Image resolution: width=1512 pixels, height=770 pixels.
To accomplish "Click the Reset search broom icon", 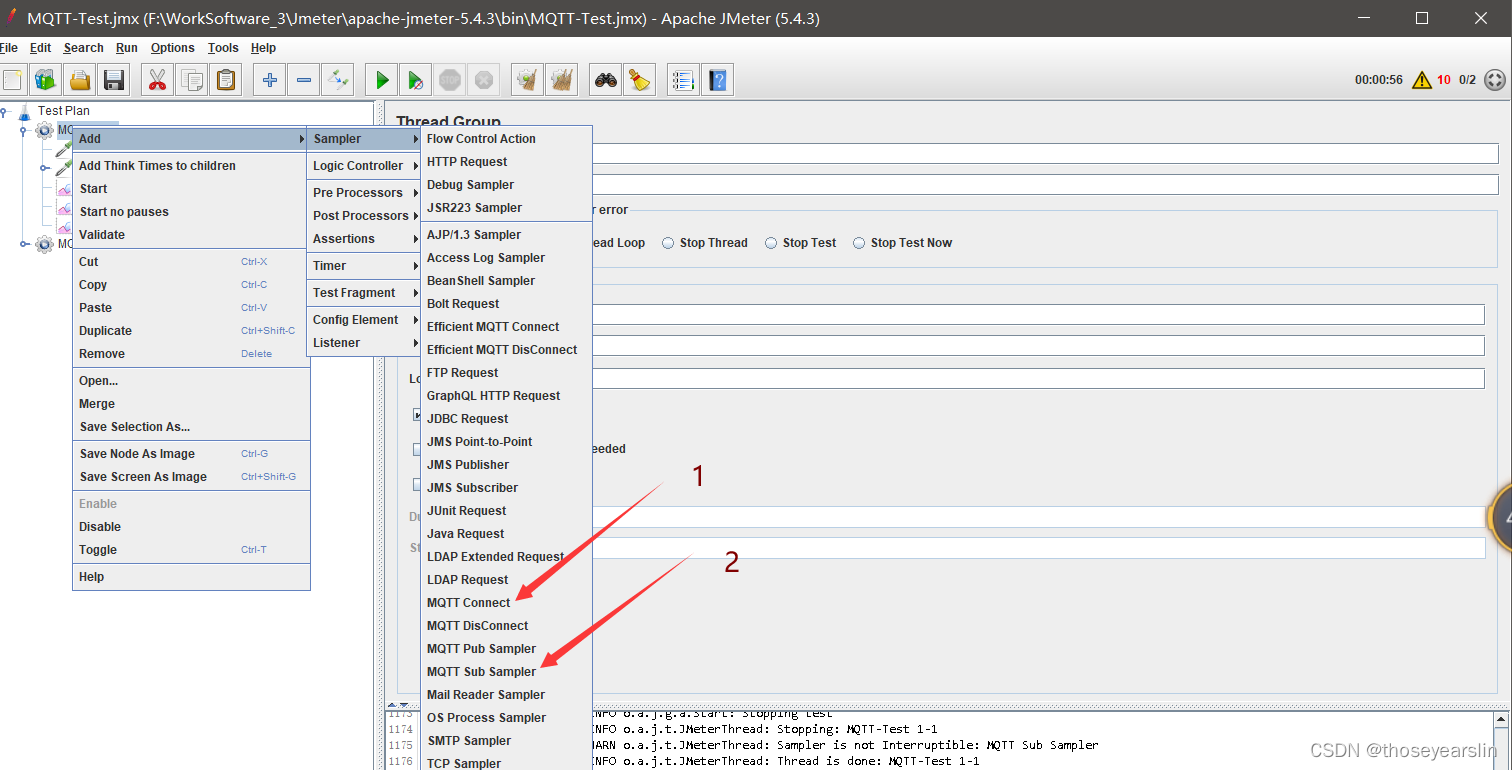I will (639, 80).
